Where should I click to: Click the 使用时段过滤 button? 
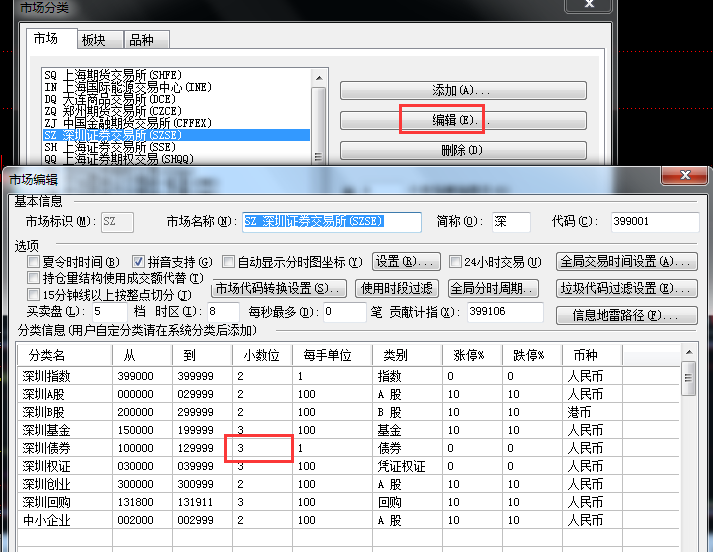(397, 288)
